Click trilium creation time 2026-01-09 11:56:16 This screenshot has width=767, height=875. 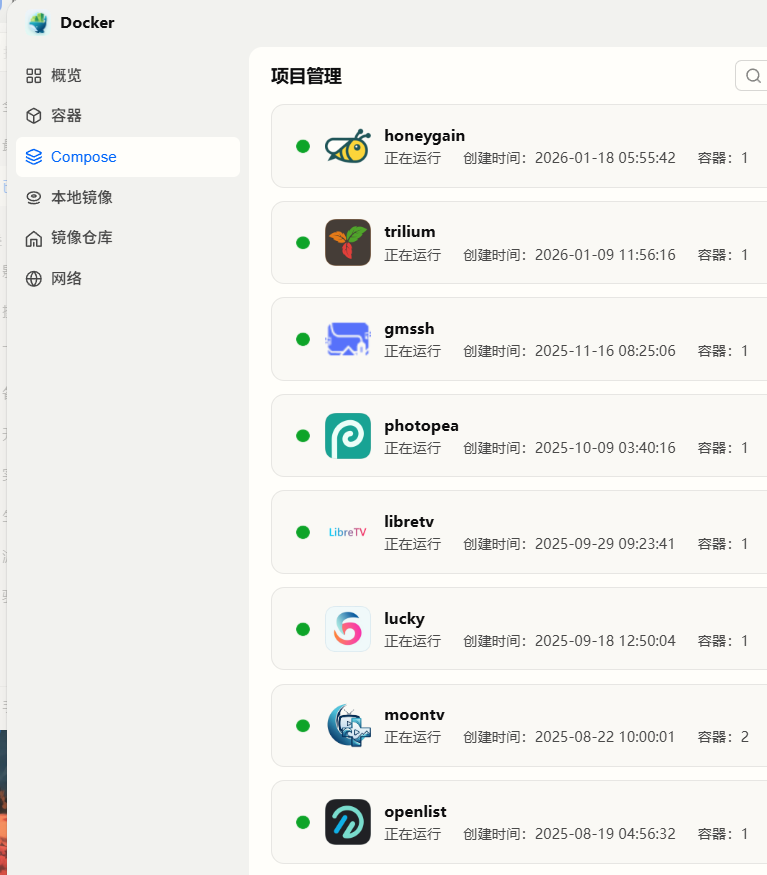click(605, 255)
